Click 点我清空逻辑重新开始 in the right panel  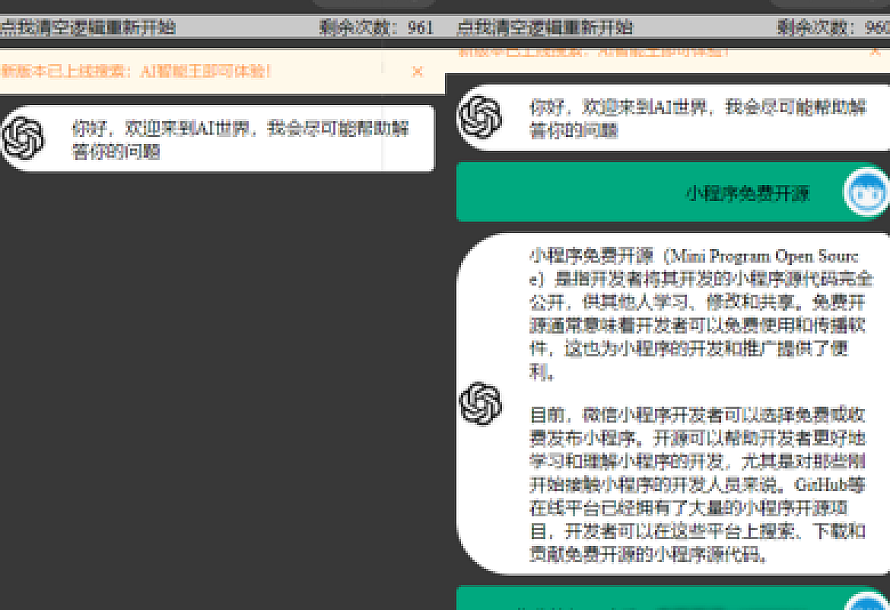pyautogui.click(x=545, y=27)
